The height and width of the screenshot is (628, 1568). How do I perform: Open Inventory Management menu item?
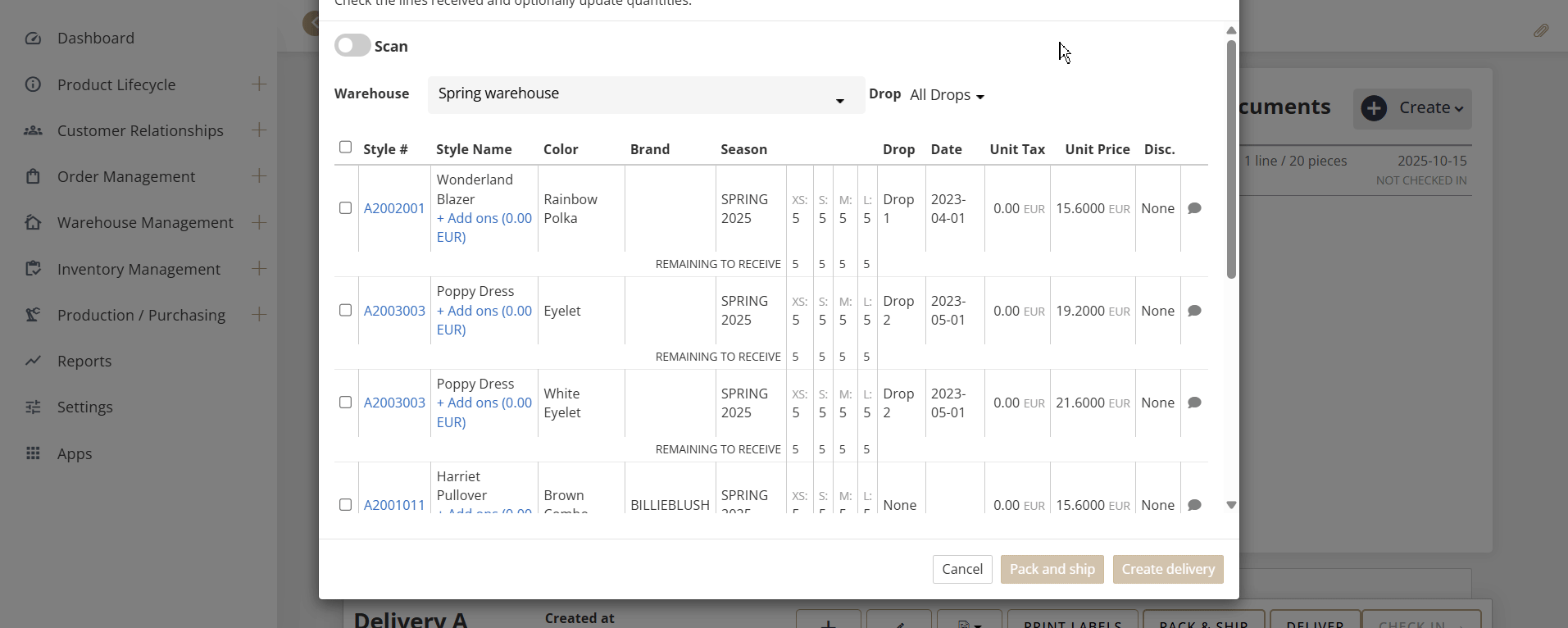(139, 269)
